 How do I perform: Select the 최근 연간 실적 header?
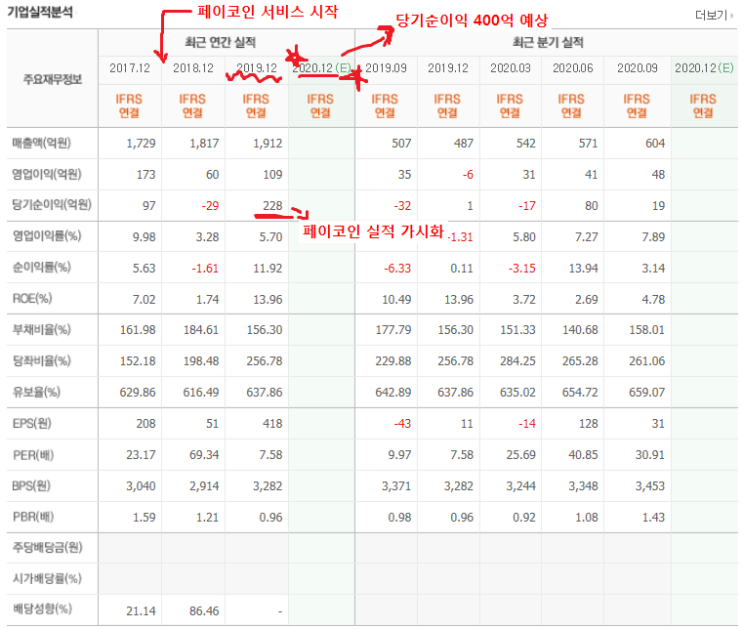coord(220,43)
